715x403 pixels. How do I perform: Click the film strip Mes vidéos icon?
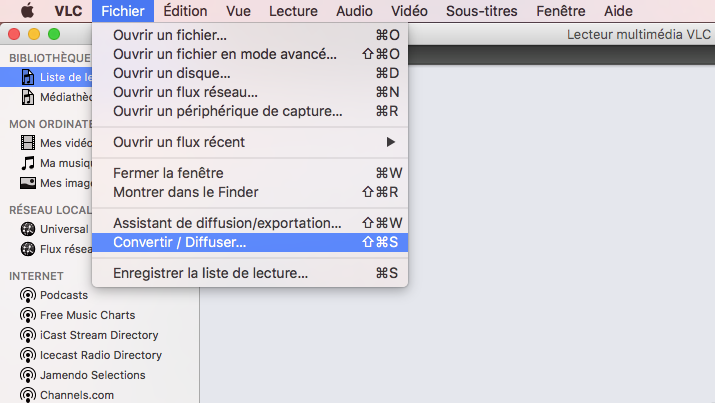[28, 143]
